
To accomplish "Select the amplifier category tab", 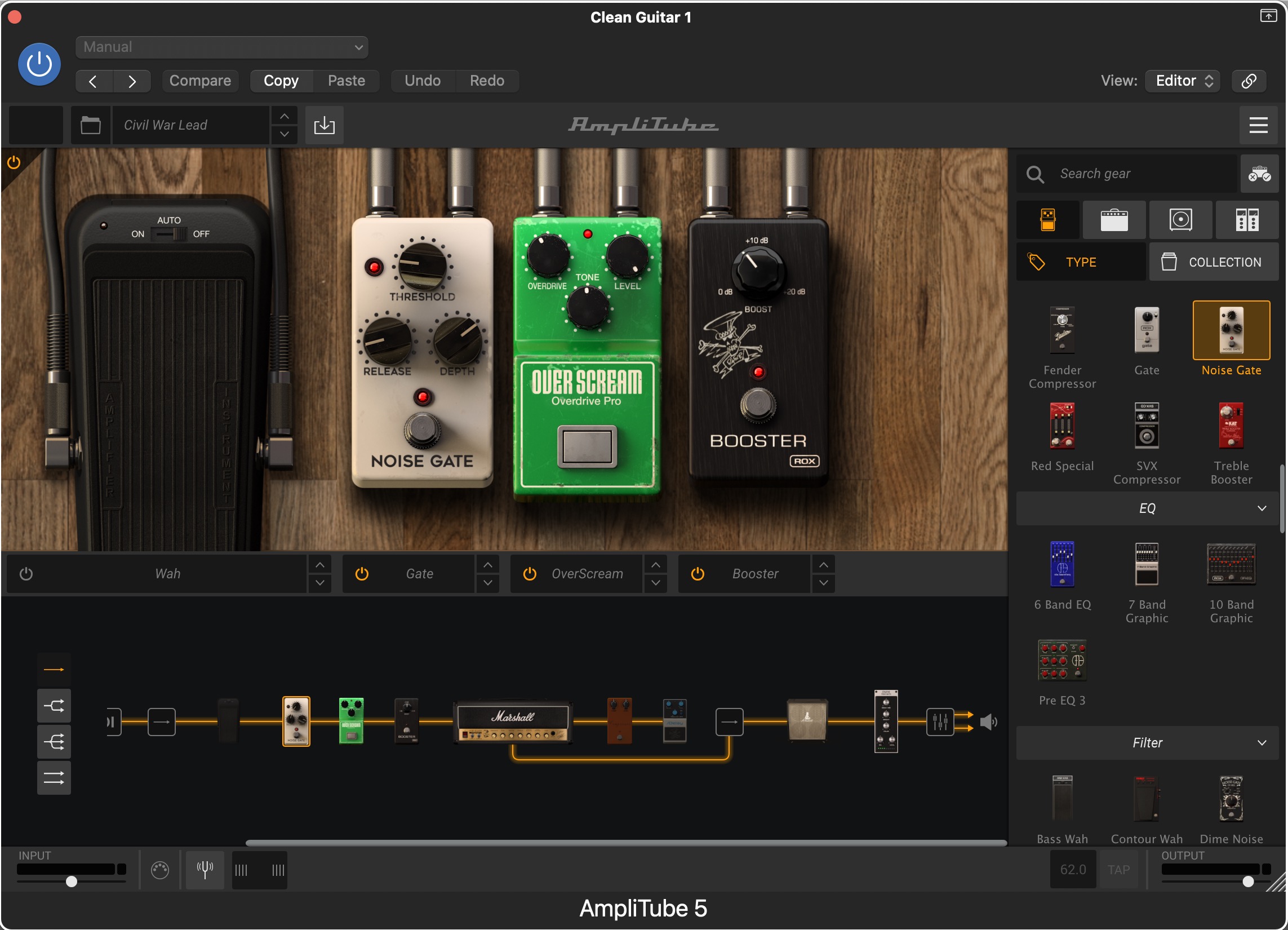I will (x=1114, y=220).
